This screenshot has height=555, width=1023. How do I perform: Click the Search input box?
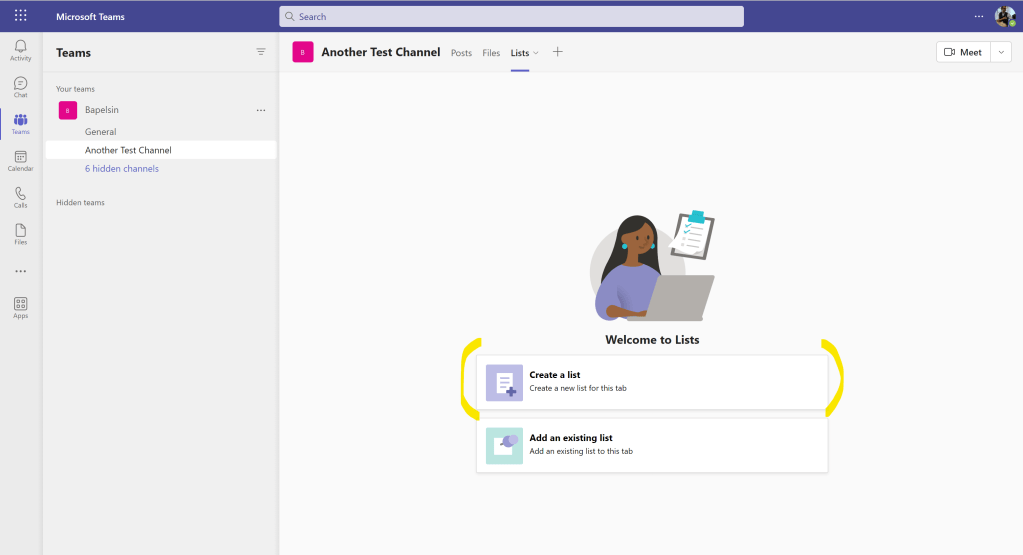(x=511, y=16)
